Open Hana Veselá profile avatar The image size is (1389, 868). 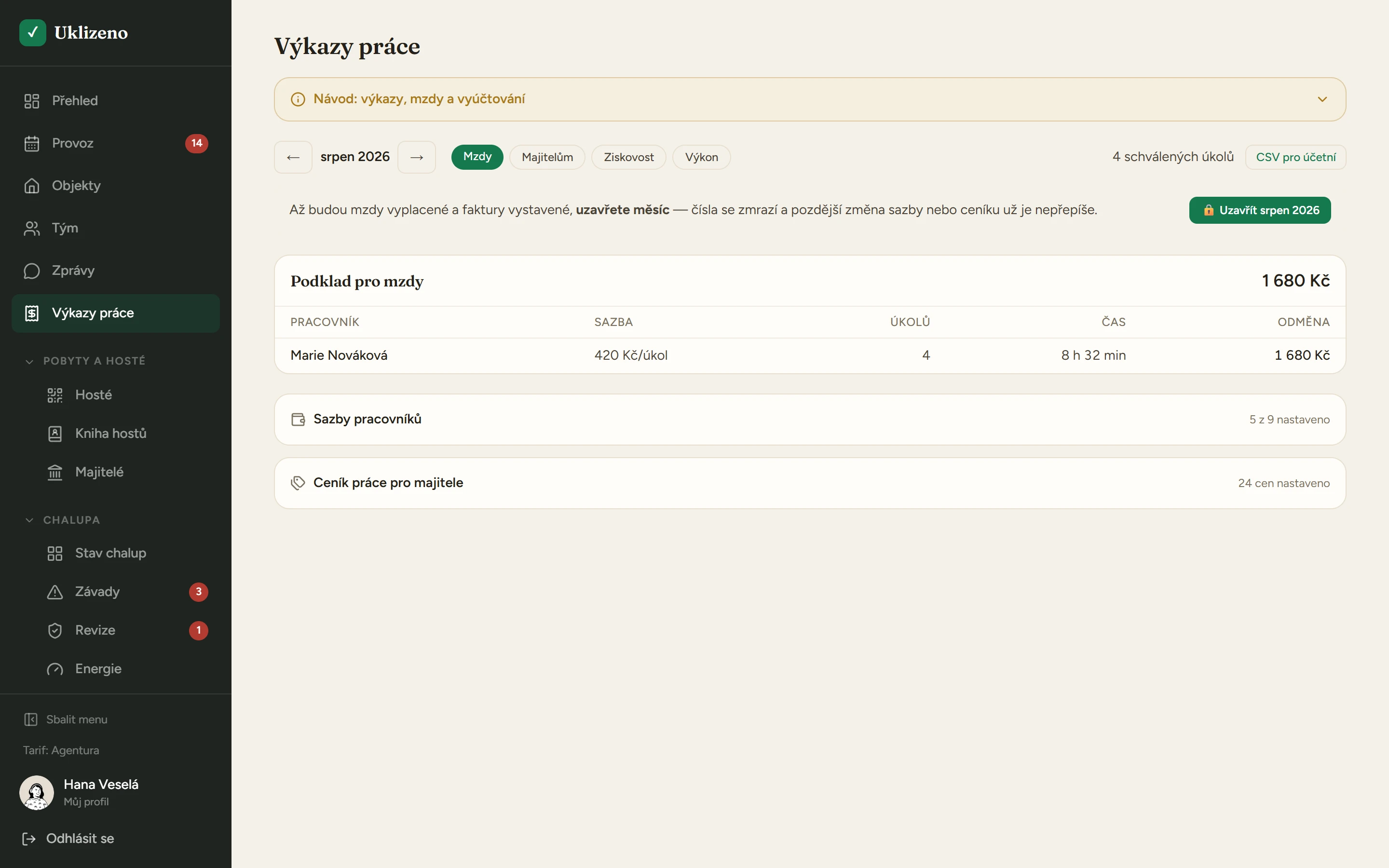37,793
